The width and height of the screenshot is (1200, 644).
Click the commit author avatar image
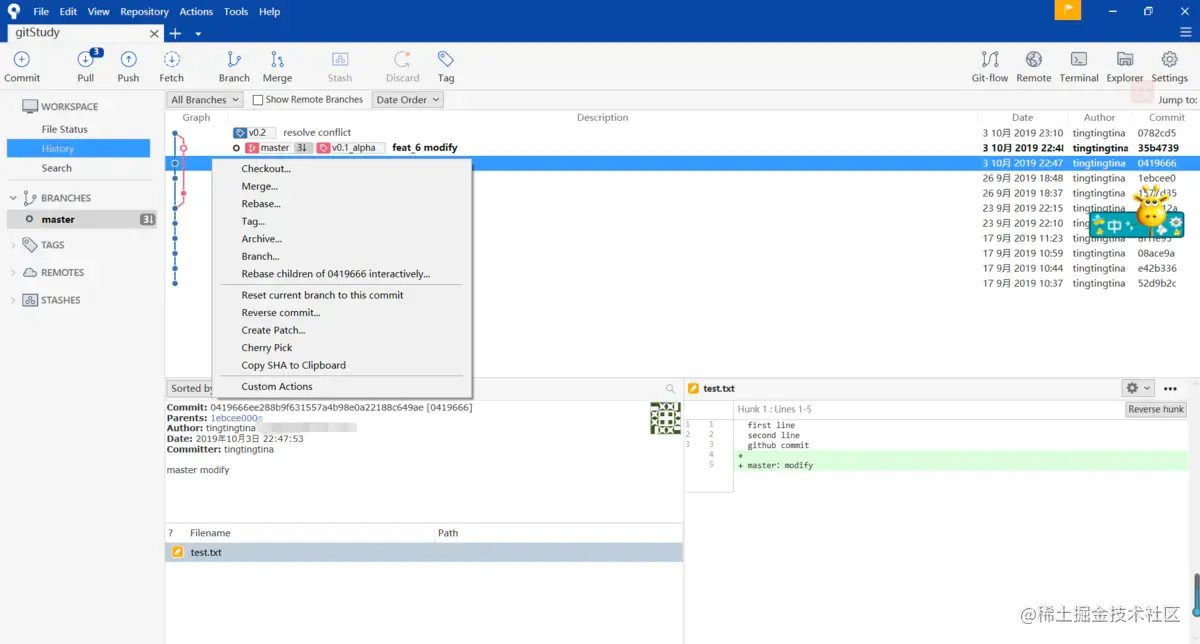(x=665, y=418)
